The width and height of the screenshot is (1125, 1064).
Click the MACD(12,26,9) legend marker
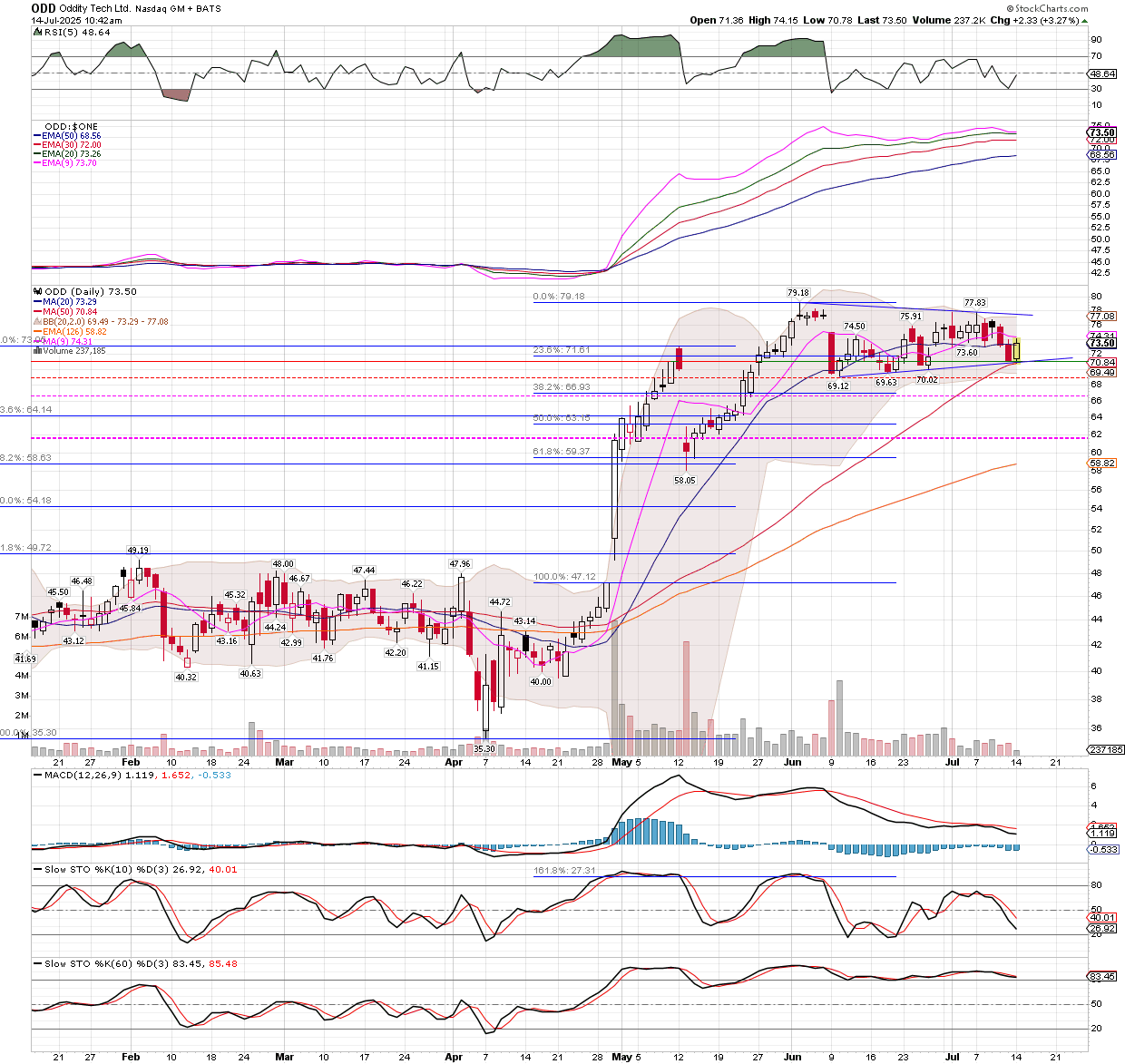pyautogui.click(x=37, y=775)
